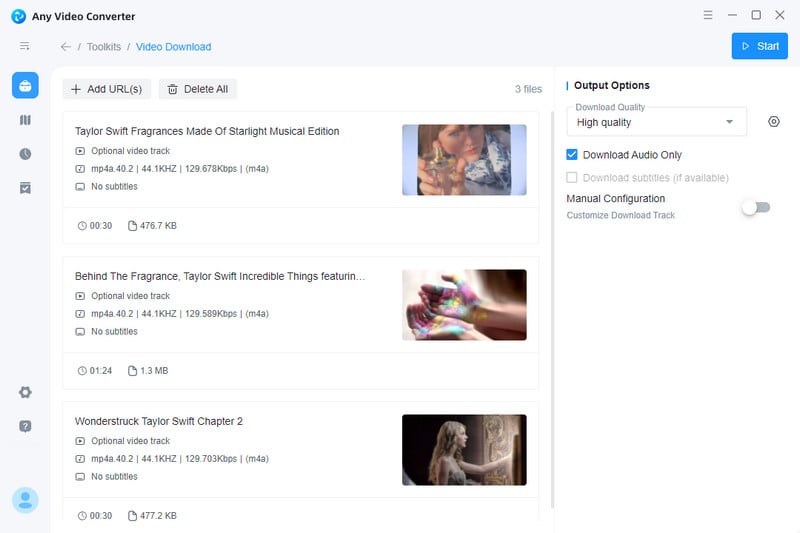The image size is (800, 533).
Task: Click file size icon beside 476.7 KB
Action: pyautogui.click(x=132, y=226)
